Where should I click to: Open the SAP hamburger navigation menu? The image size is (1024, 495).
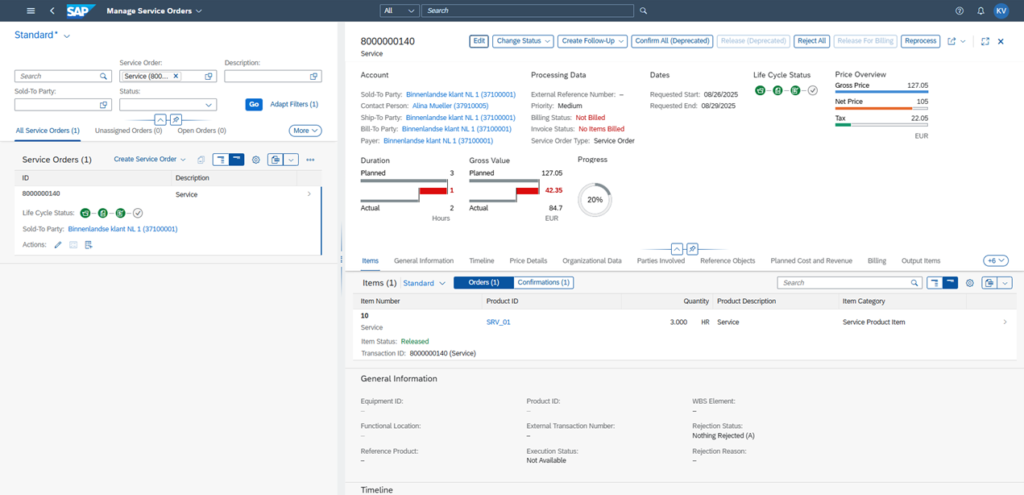(30, 10)
